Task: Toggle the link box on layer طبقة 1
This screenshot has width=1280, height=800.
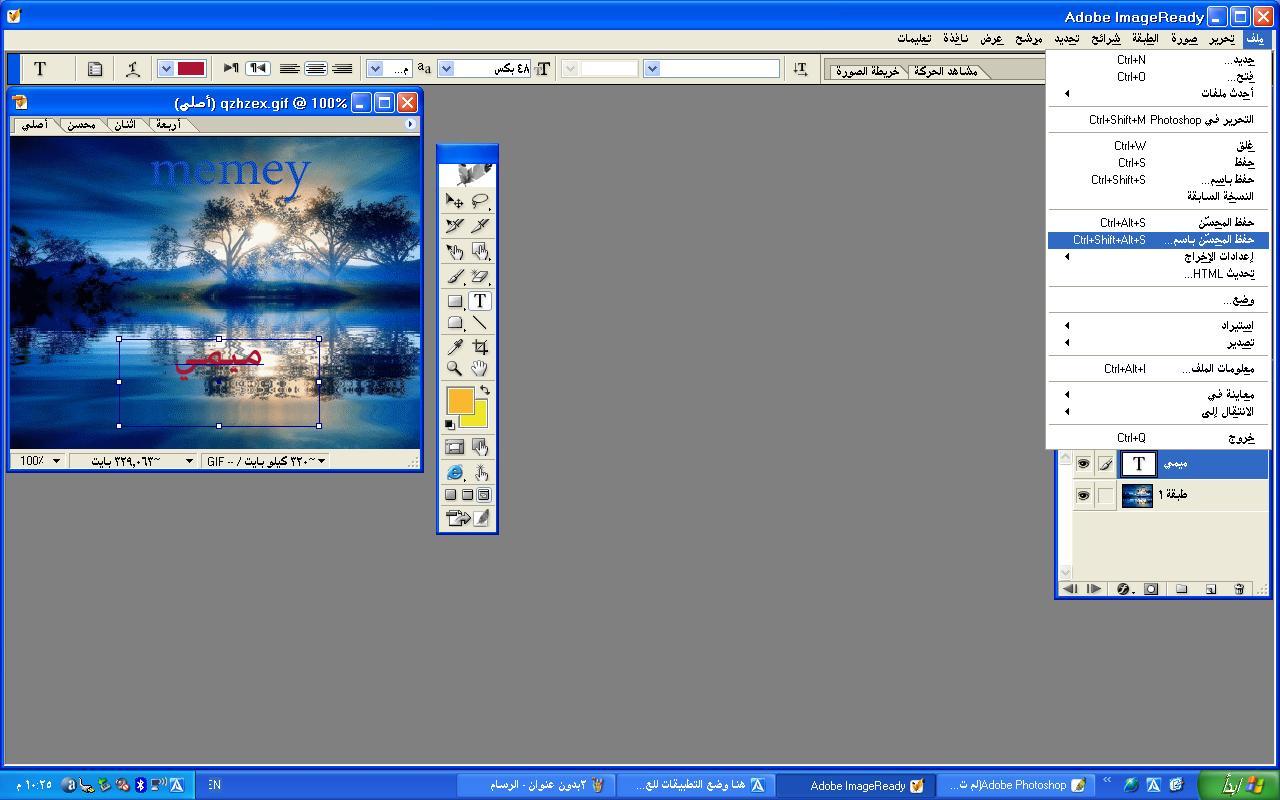Action: click(1105, 495)
